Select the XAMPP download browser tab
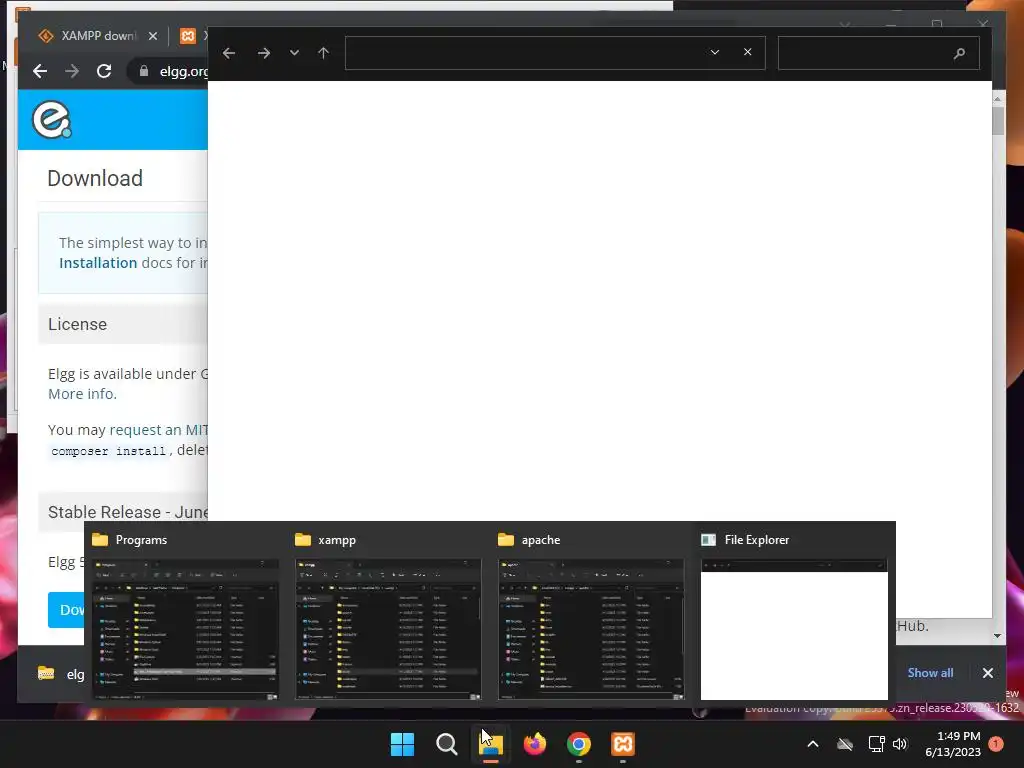The image size is (1024, 768). [98, 36]
